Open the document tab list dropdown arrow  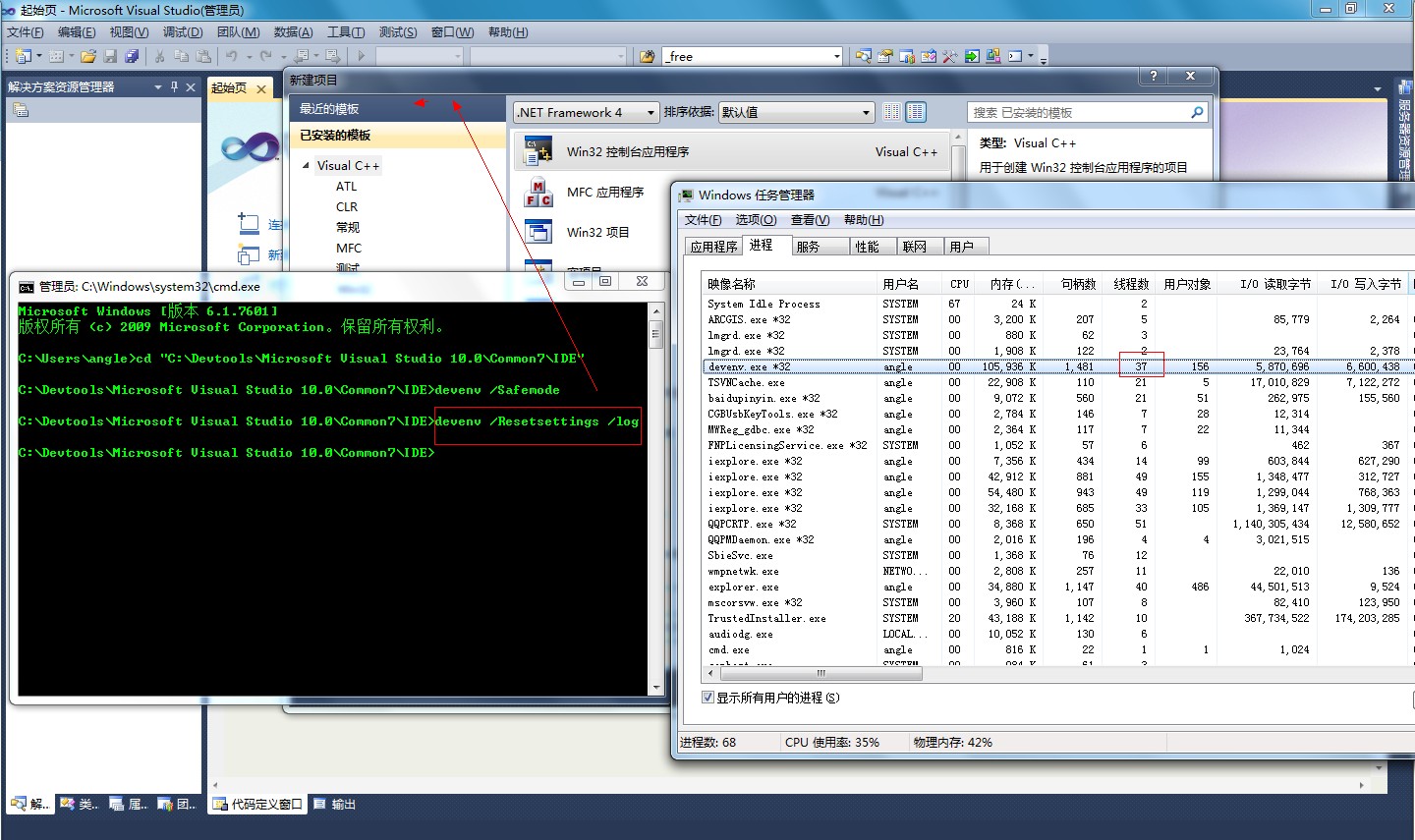[1378, 88]
